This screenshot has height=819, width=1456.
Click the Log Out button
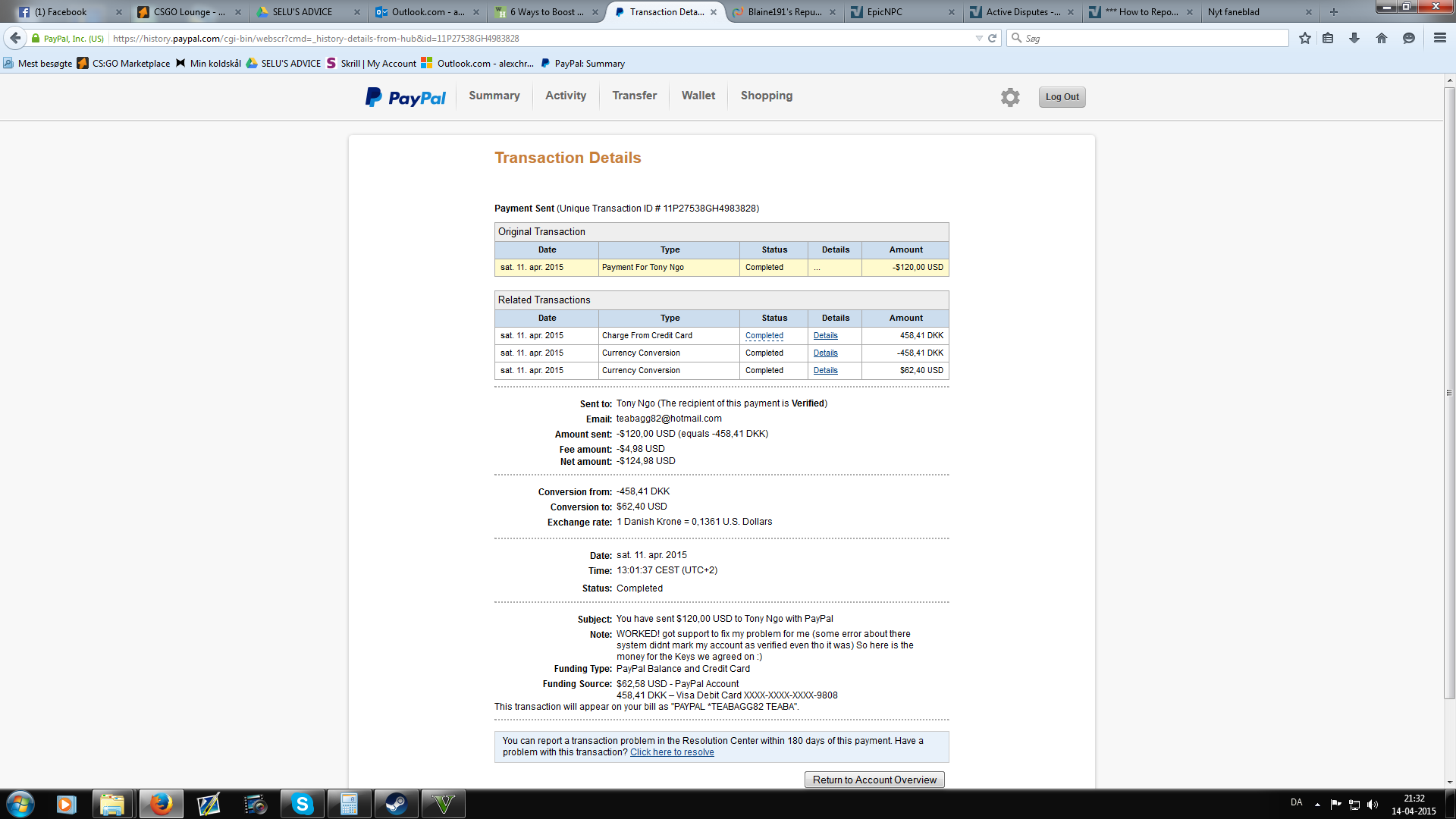[x=1062, y=97]
